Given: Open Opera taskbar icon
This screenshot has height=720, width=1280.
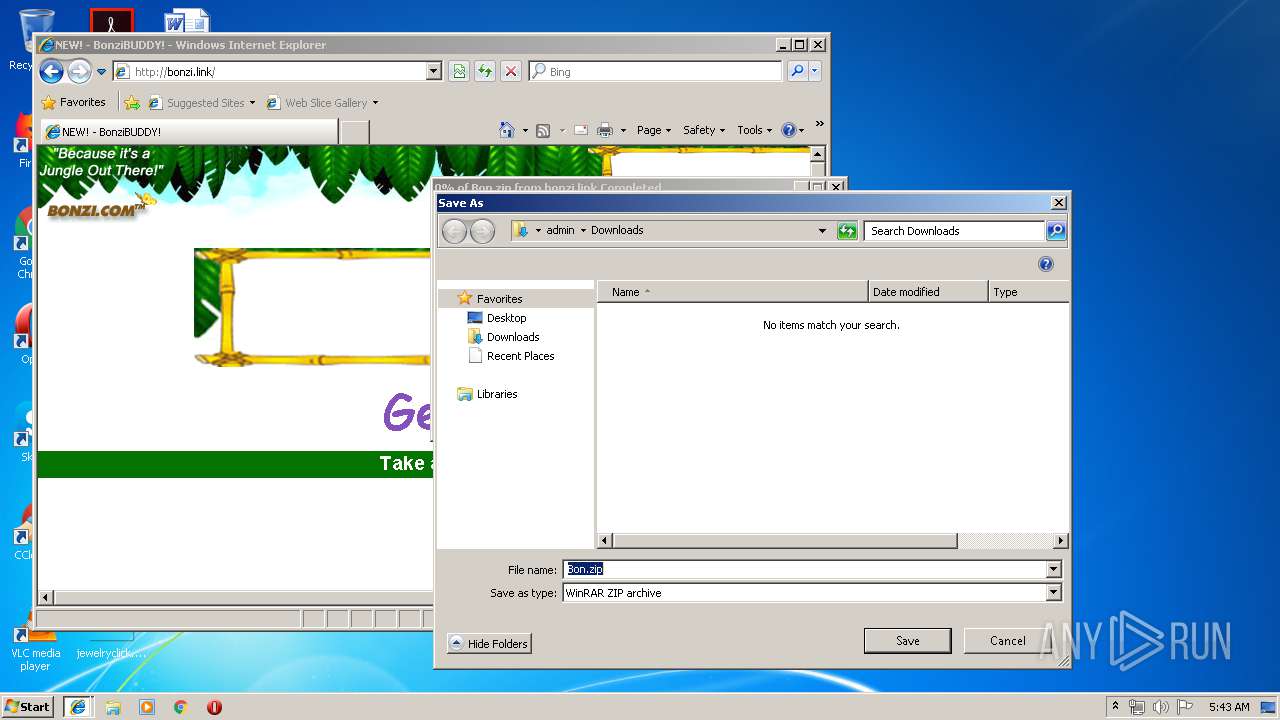Looking at the screenshot, I should (x=214, y=707).
